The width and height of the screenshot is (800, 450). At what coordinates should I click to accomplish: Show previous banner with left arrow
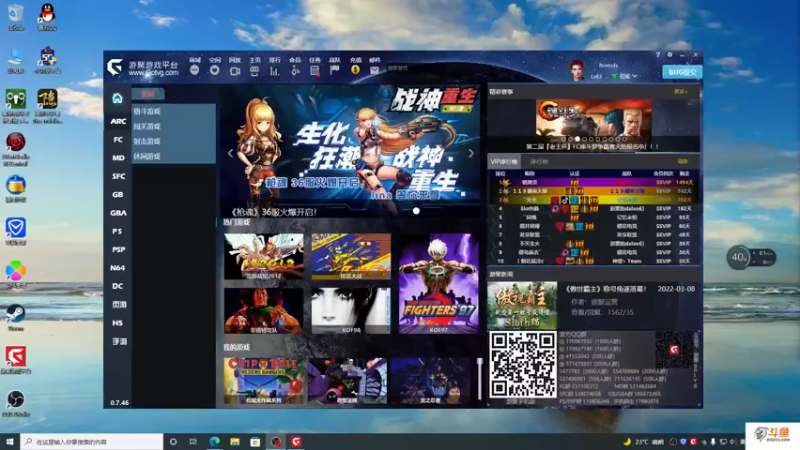[x=231, y=153]
